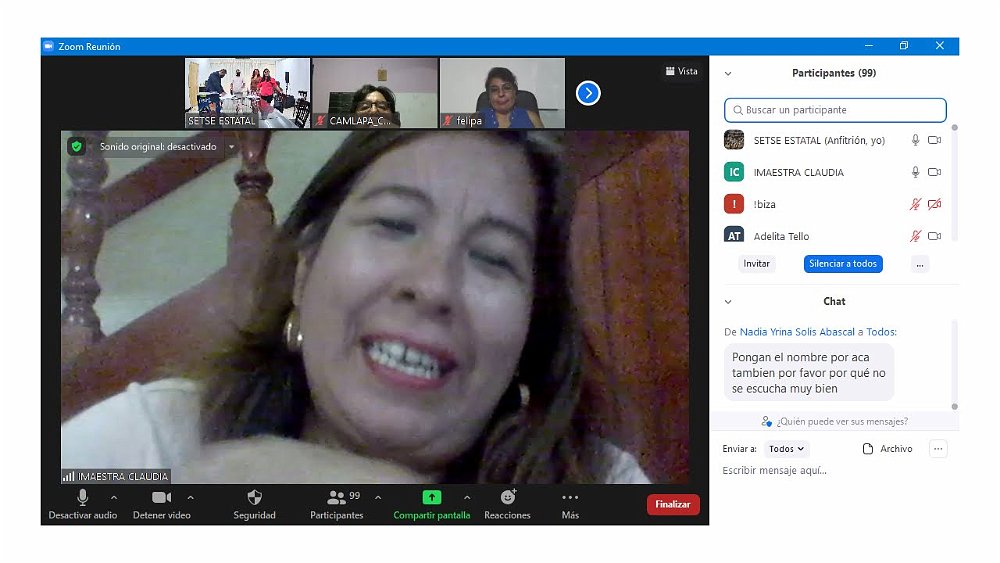Click the Archivo file icon in chat
This screenshot has height=563, width=1000.
pyautogui.click(x=868, y=449)
